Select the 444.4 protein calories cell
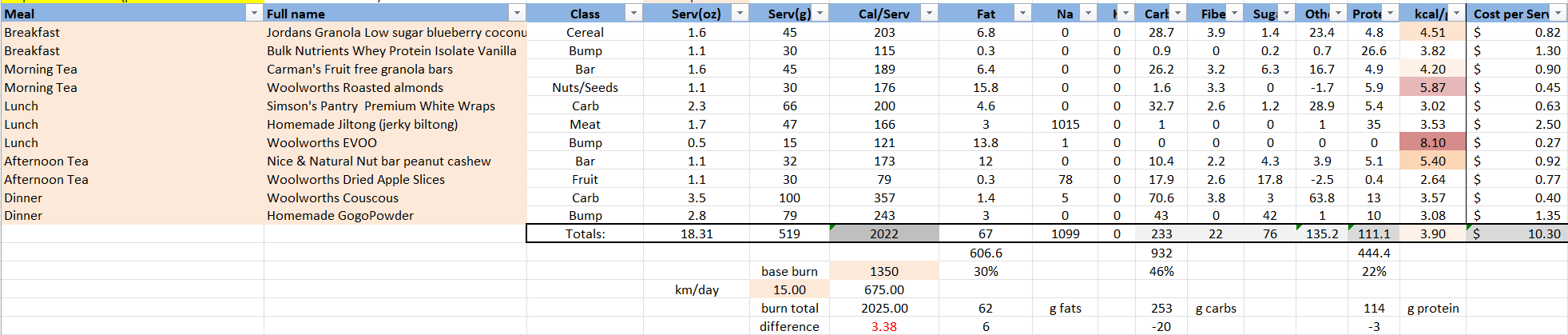1568x335 pixels. [1374, 253]
